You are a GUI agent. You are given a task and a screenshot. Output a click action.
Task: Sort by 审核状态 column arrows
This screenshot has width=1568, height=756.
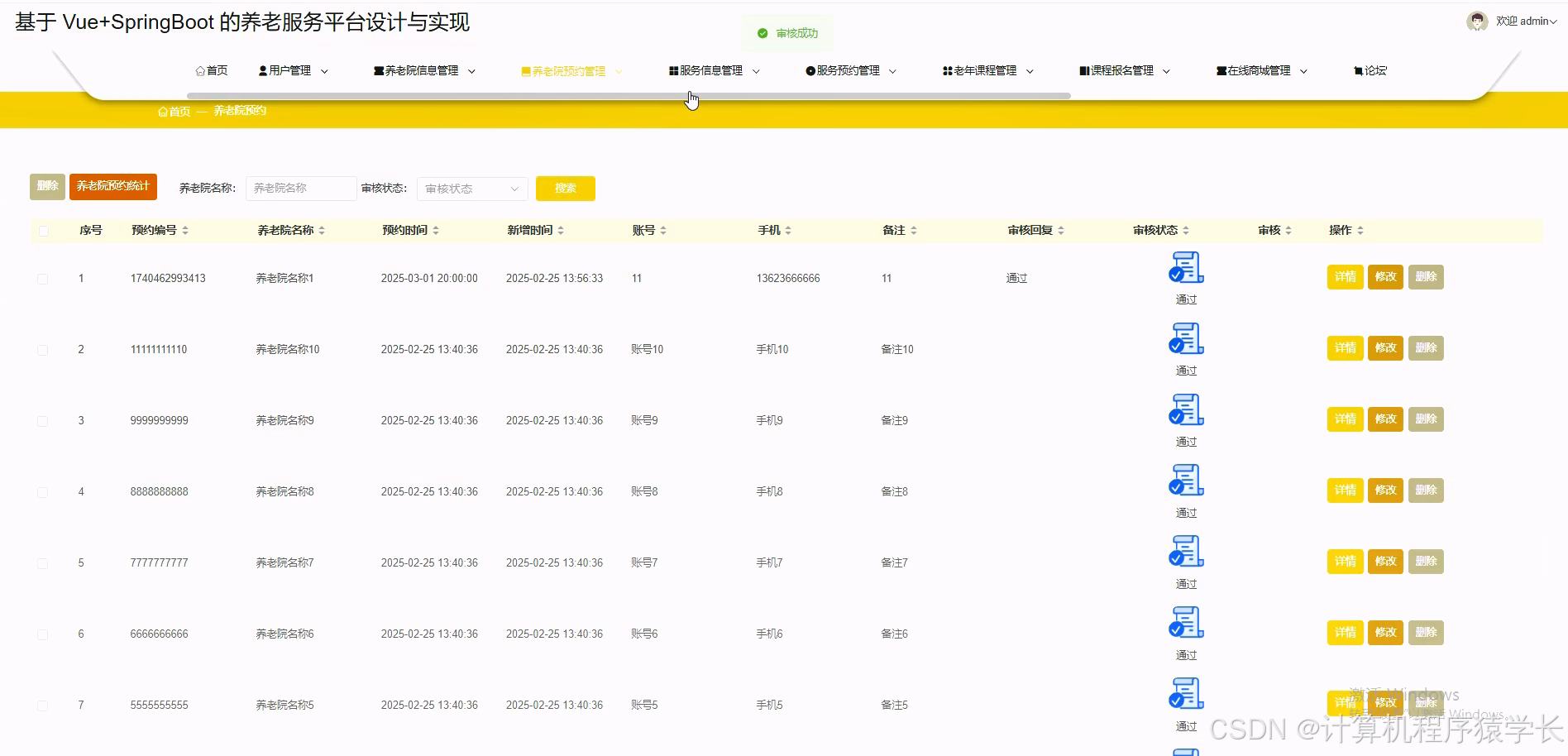pos(1186,231)
